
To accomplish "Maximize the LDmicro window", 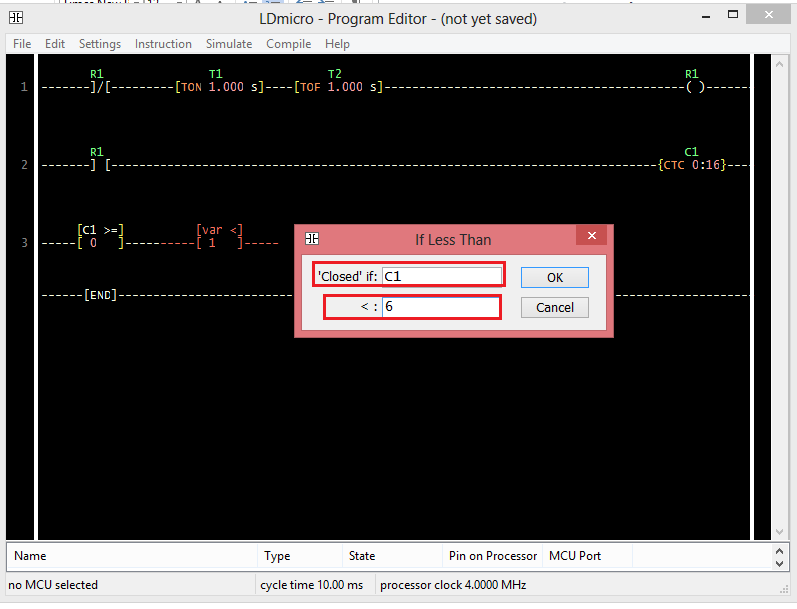I will pos(733,15).
